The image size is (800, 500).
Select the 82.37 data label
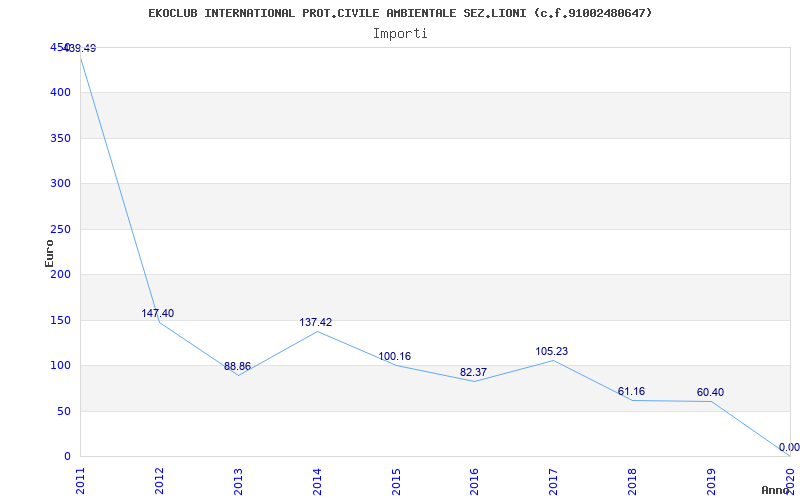point(473,372)
